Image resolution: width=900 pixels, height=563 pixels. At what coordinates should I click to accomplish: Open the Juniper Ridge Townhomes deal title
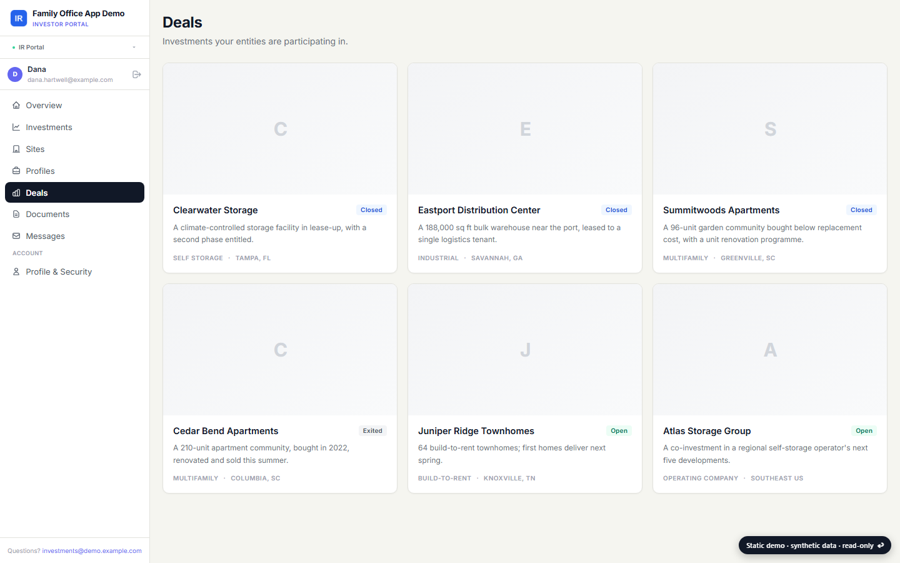pos(476,430)
